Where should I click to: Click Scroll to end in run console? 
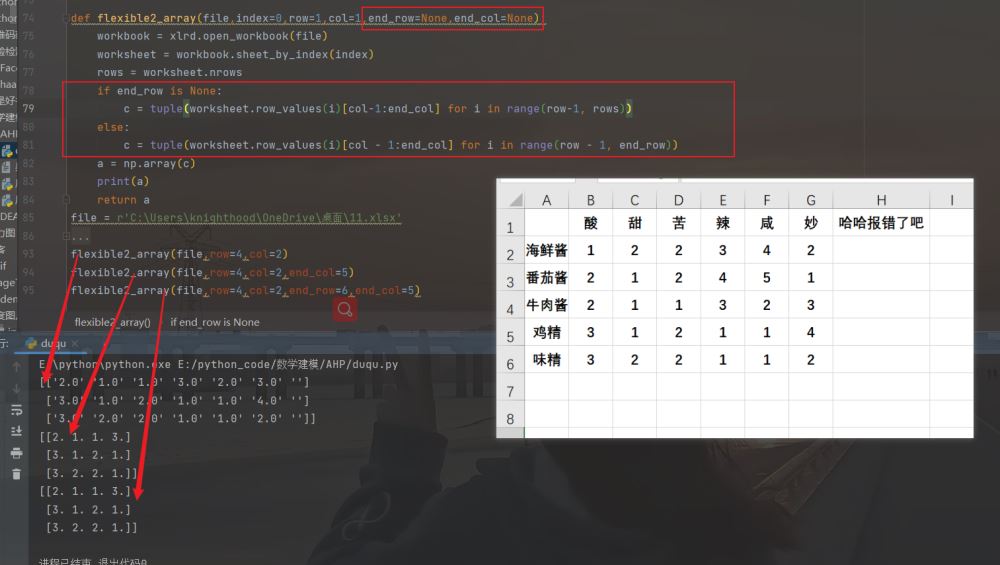point(16,431)
